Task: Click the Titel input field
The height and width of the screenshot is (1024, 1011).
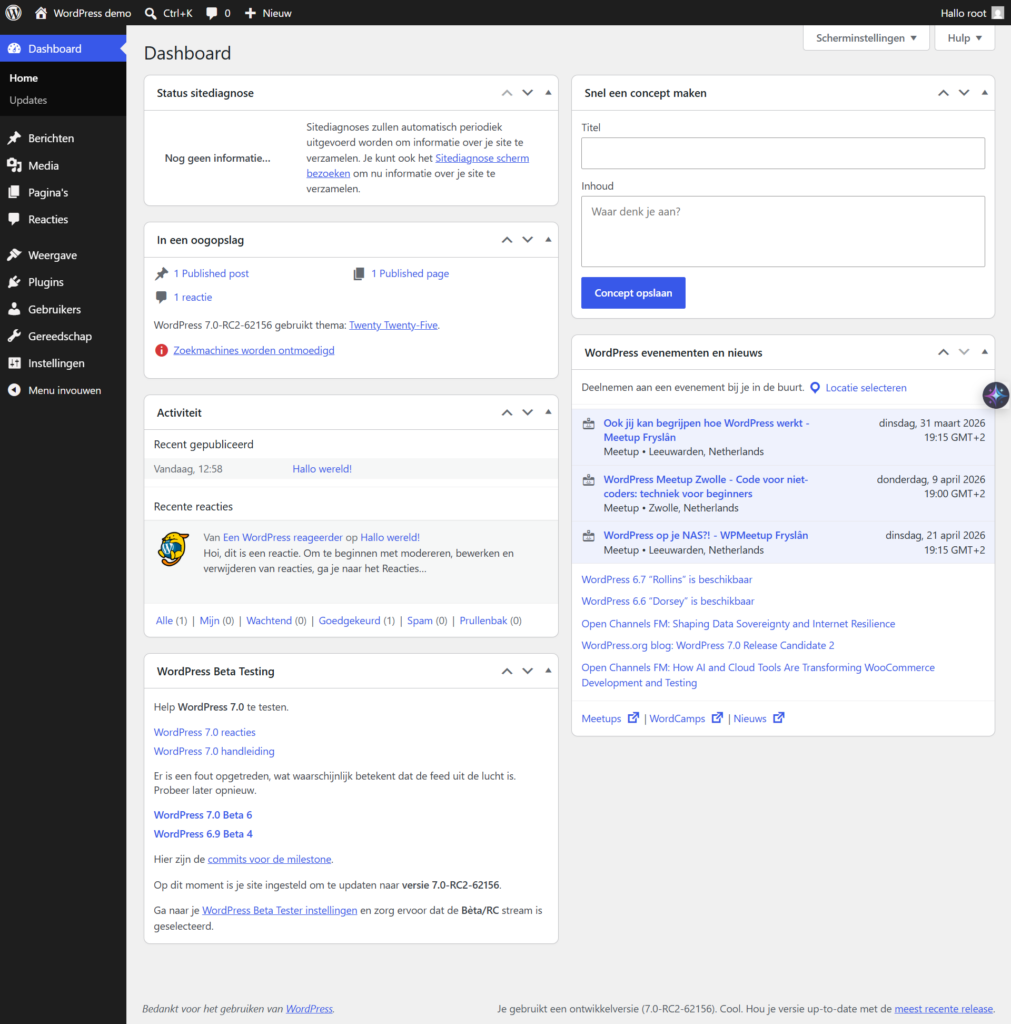Action: (x=782, y=153)
